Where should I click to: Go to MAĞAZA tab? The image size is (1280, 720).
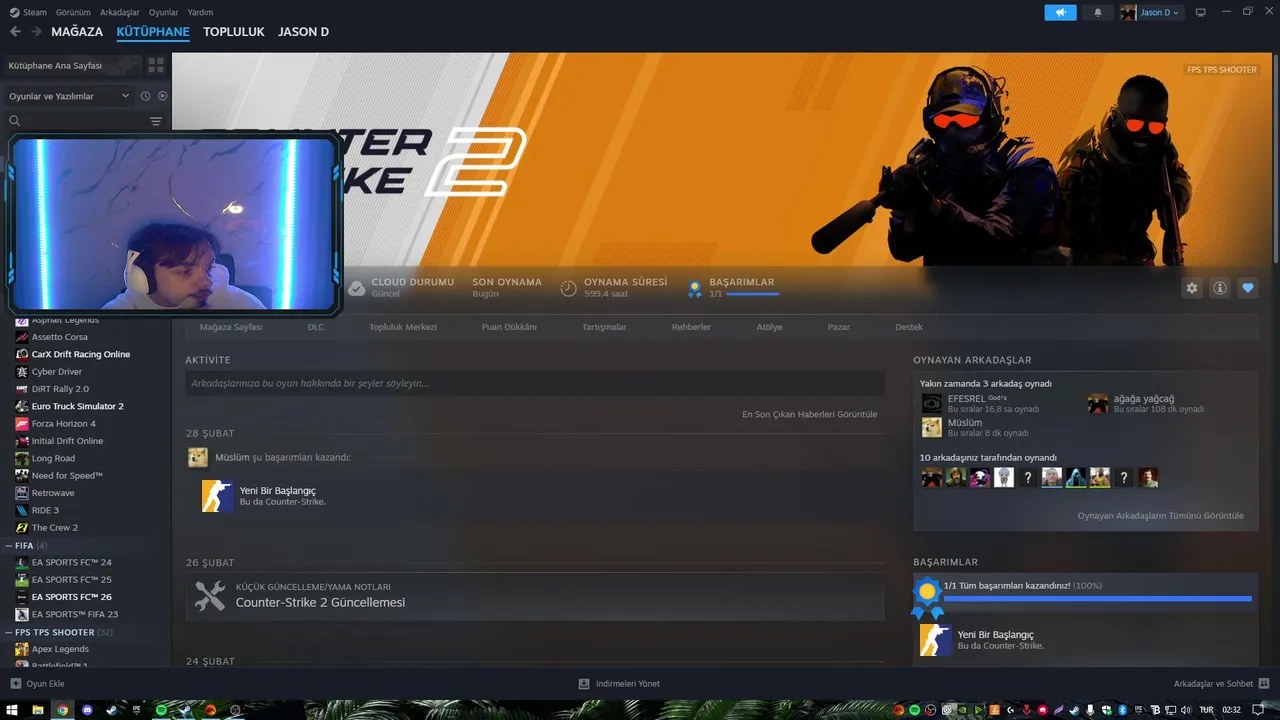77,32
